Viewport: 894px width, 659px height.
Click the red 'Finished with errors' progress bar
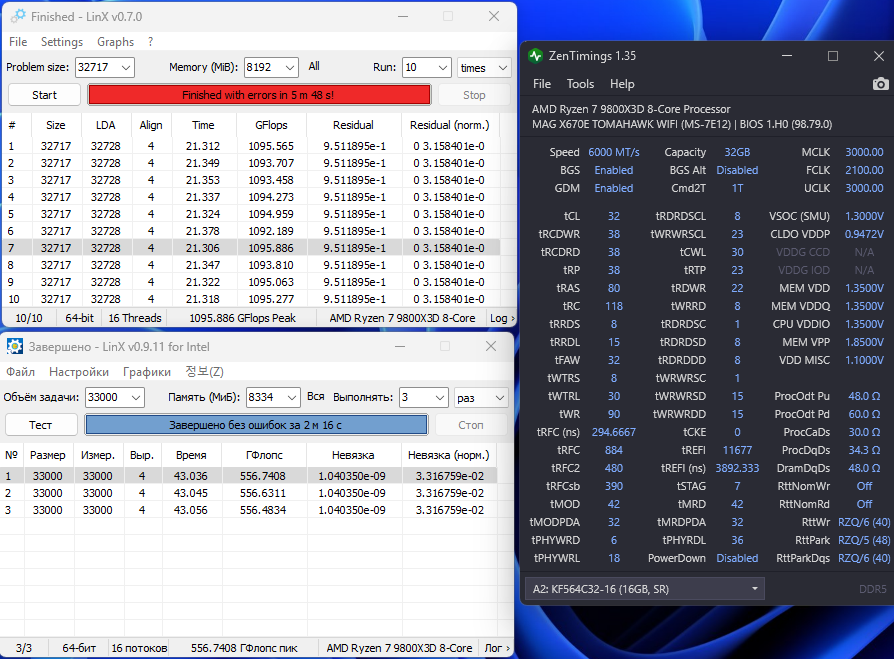[x=259, y=95]
